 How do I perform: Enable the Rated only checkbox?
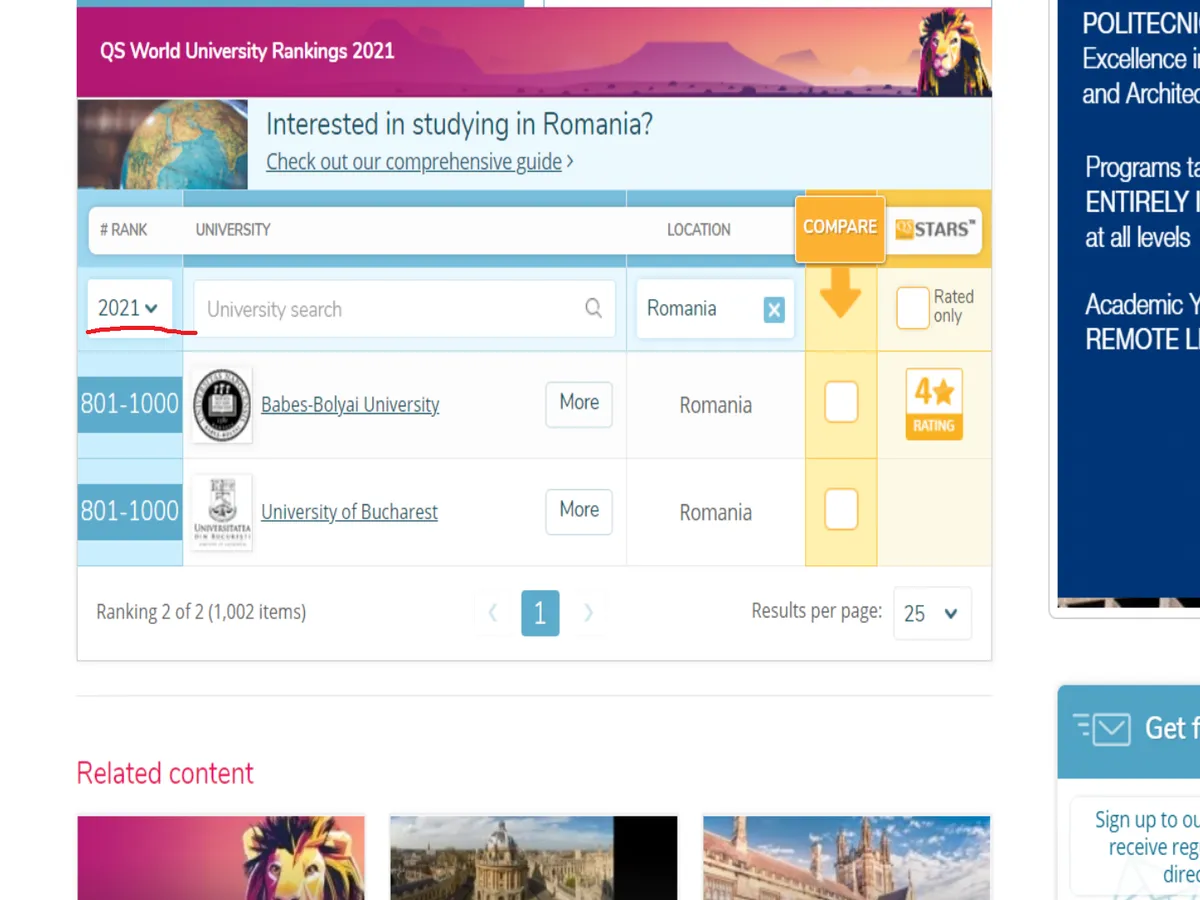[x=912, y=308]
